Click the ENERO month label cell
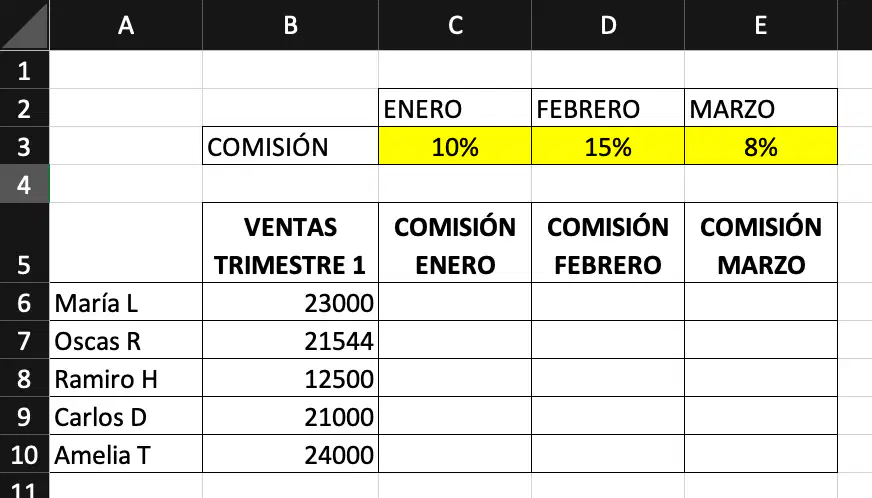 [455, 108]
